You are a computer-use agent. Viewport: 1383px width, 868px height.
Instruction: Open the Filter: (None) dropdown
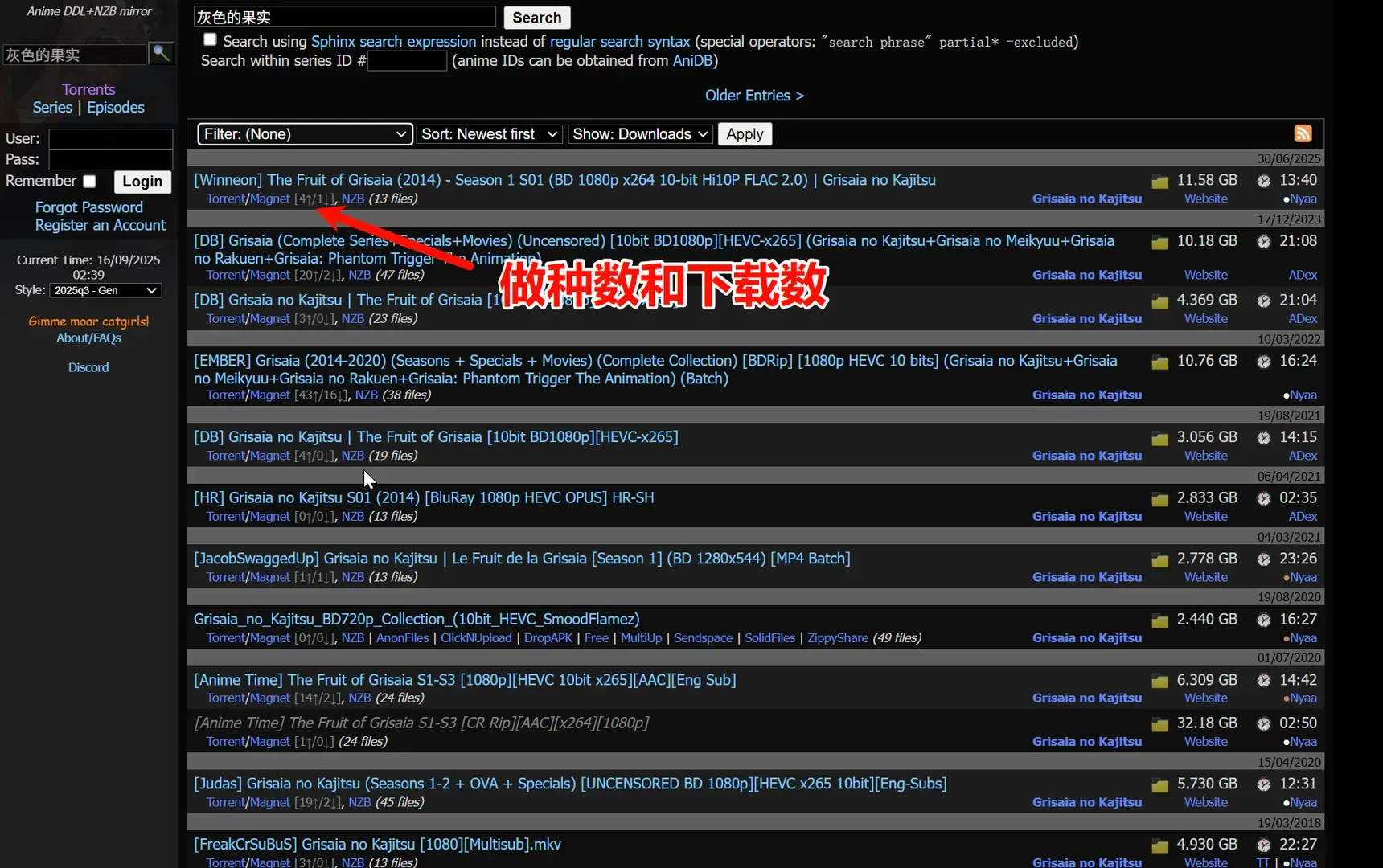click(305, 134)
